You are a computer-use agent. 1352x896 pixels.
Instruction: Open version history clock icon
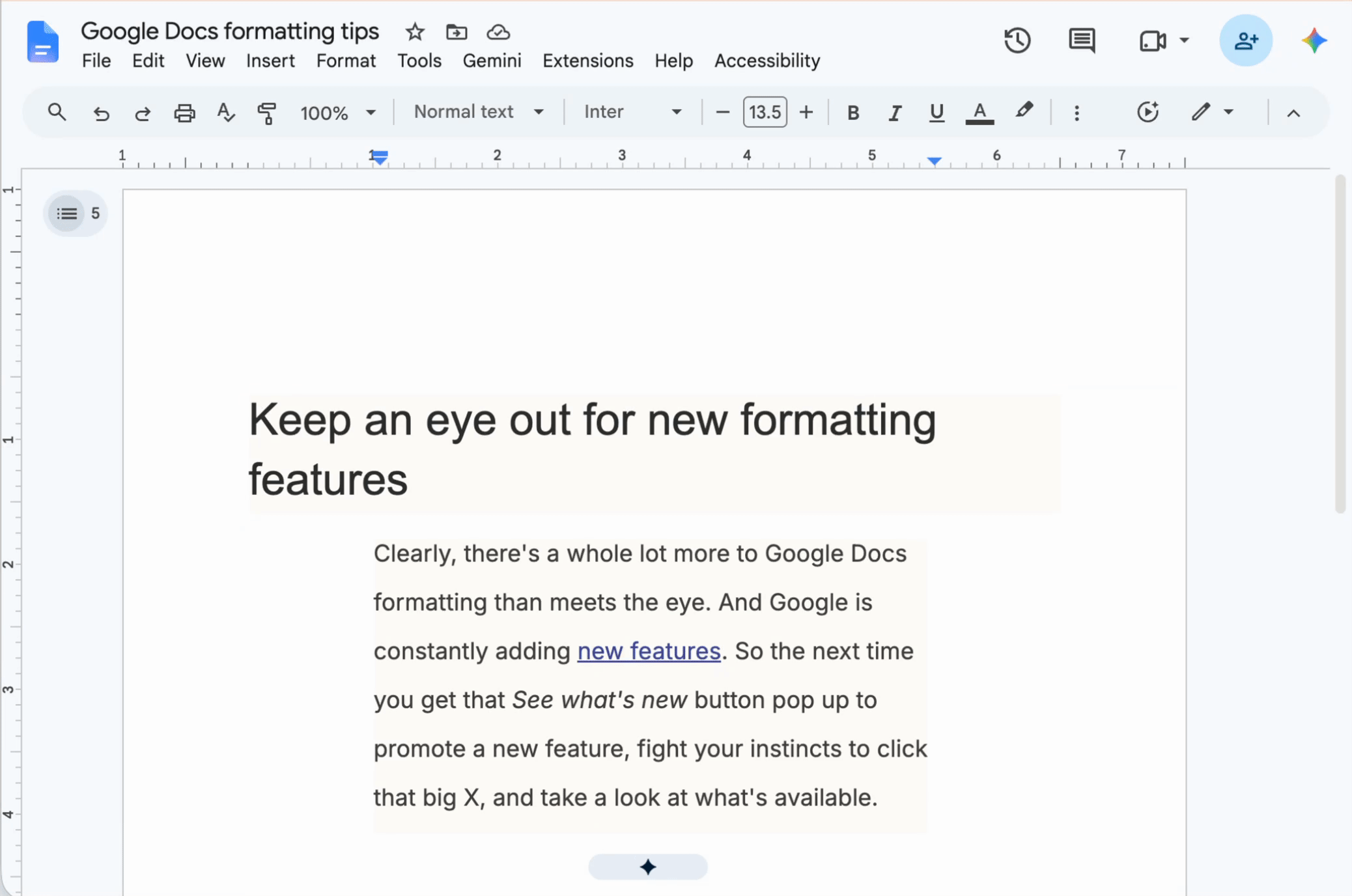click(x=1017, y=40)
